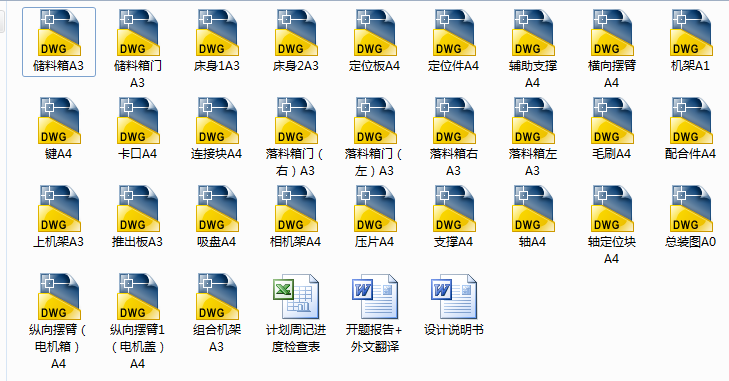The height and width of the screenshot is (381, 729).
Task: Pick the 辅助支撑A4 DWG icon
Action: [533, 33]
